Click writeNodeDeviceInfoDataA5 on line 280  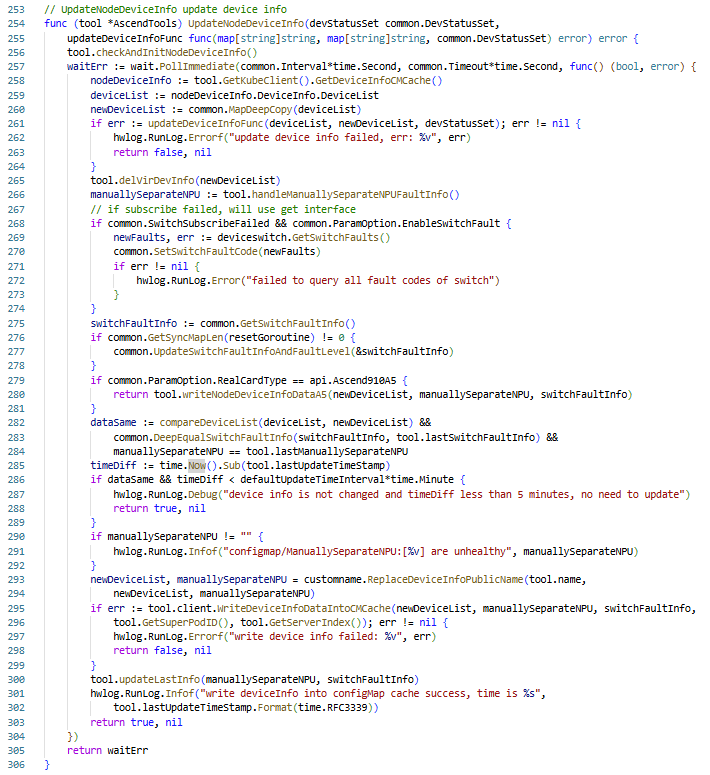tap(255, 394)
